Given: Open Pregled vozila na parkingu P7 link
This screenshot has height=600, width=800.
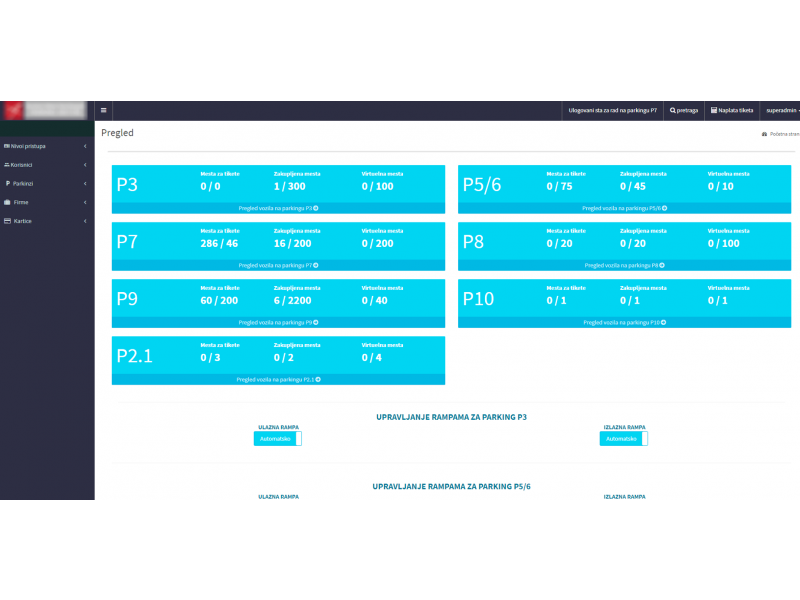Looking at the screenshot, I should tap(278, 265).
